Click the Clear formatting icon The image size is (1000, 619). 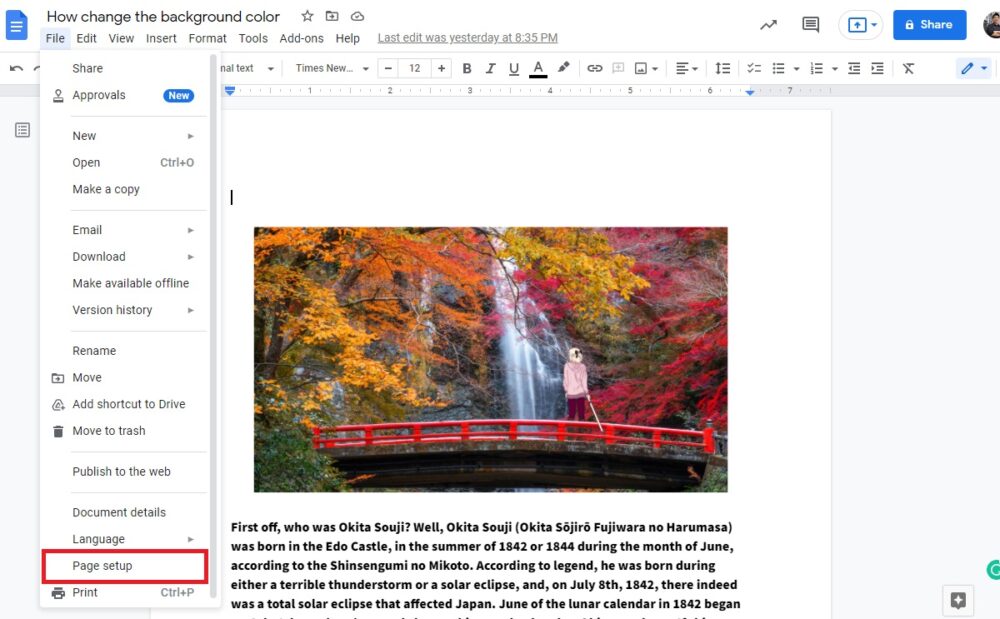(x=908, y=68)
